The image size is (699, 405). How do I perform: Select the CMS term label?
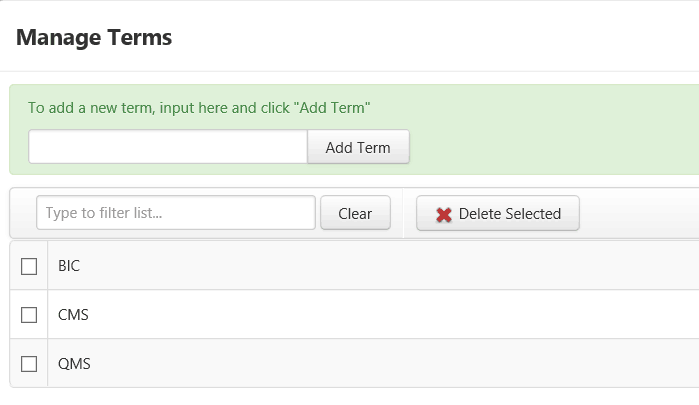point(73,315)
